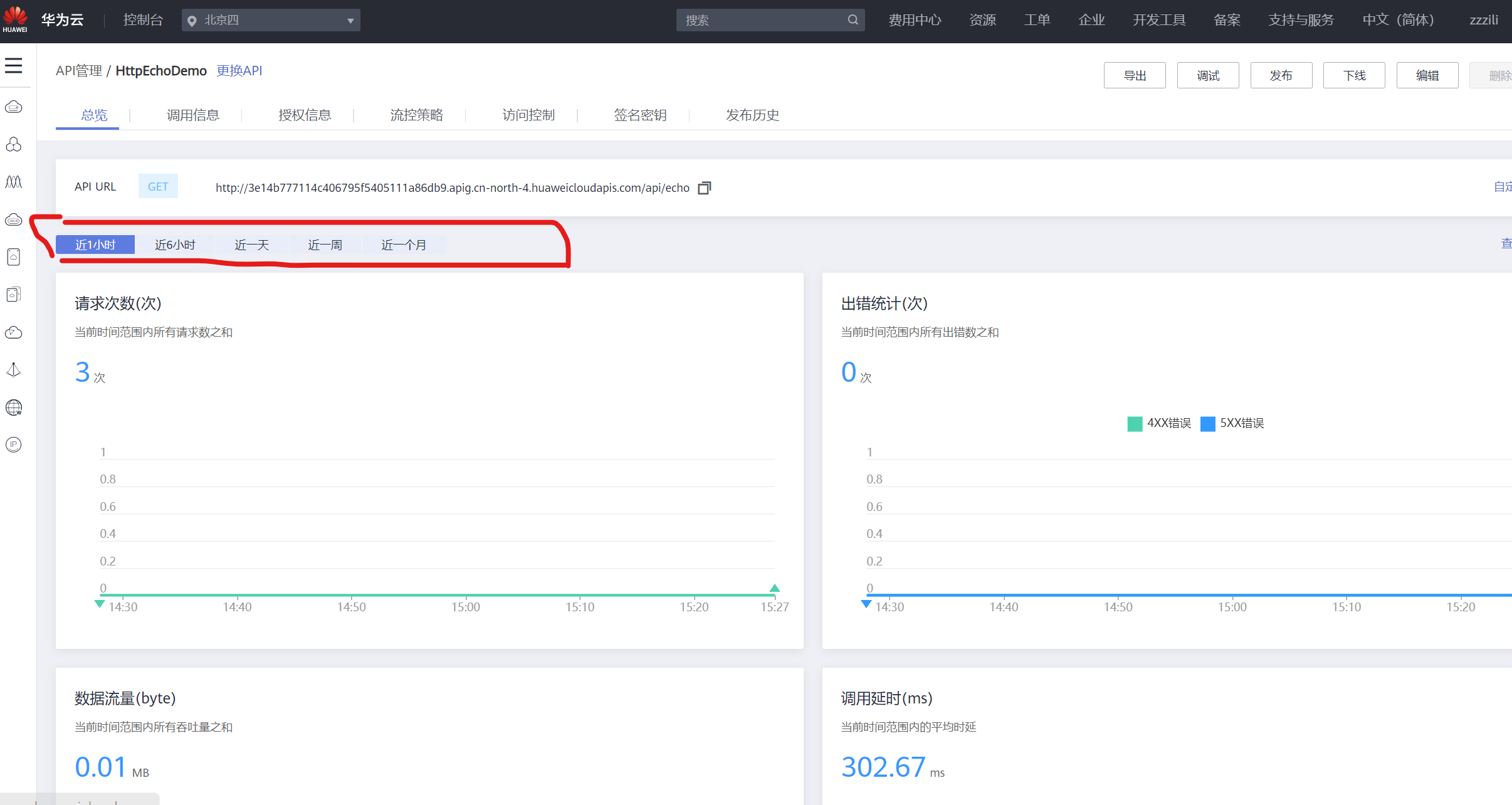
Task: Switch to the 授权信息 tab
Action: pyautogui.click(x=305, y=115)
